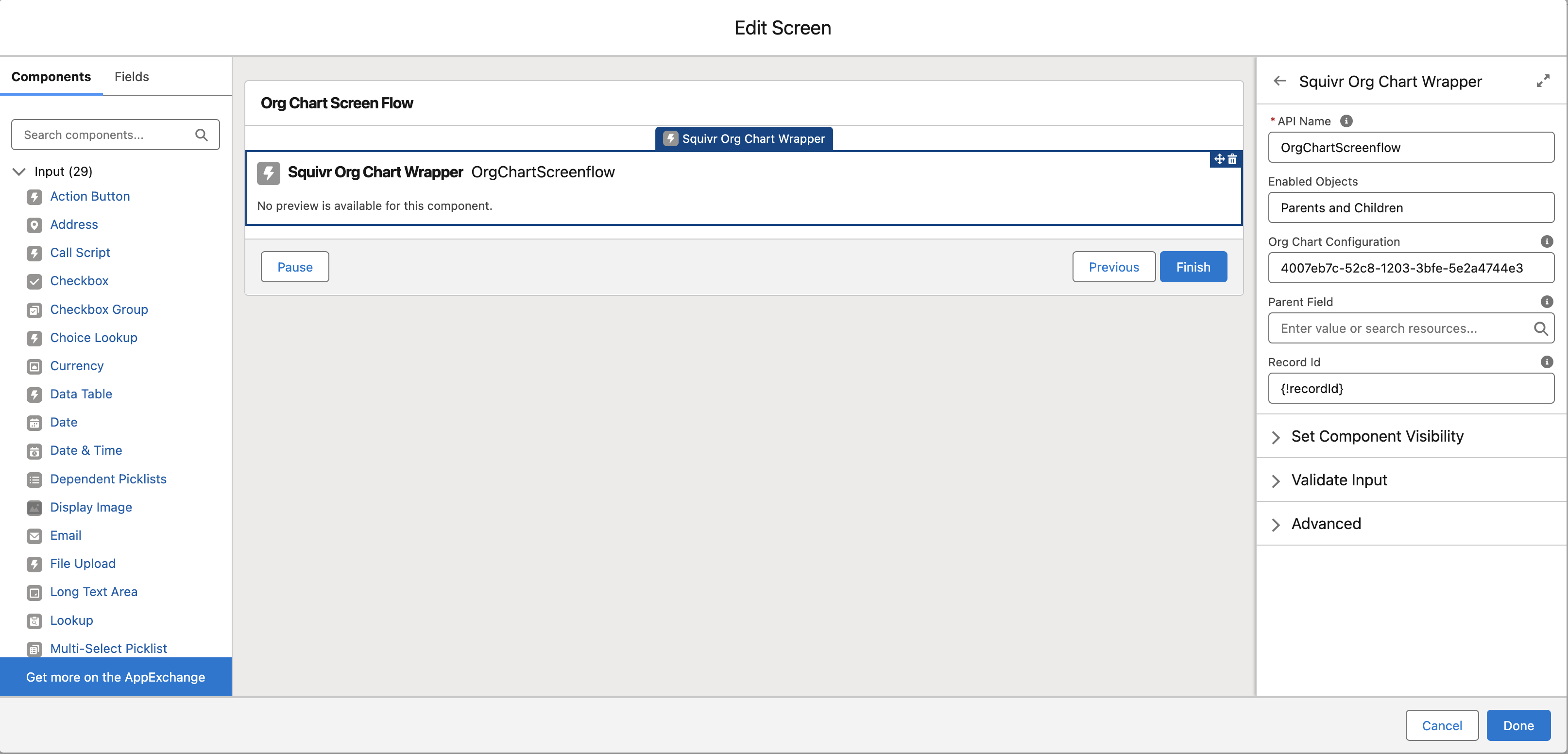Show Org Chart Configuration help info
This screenshot has width=1568, height=754.
(x=1546, y=241)
